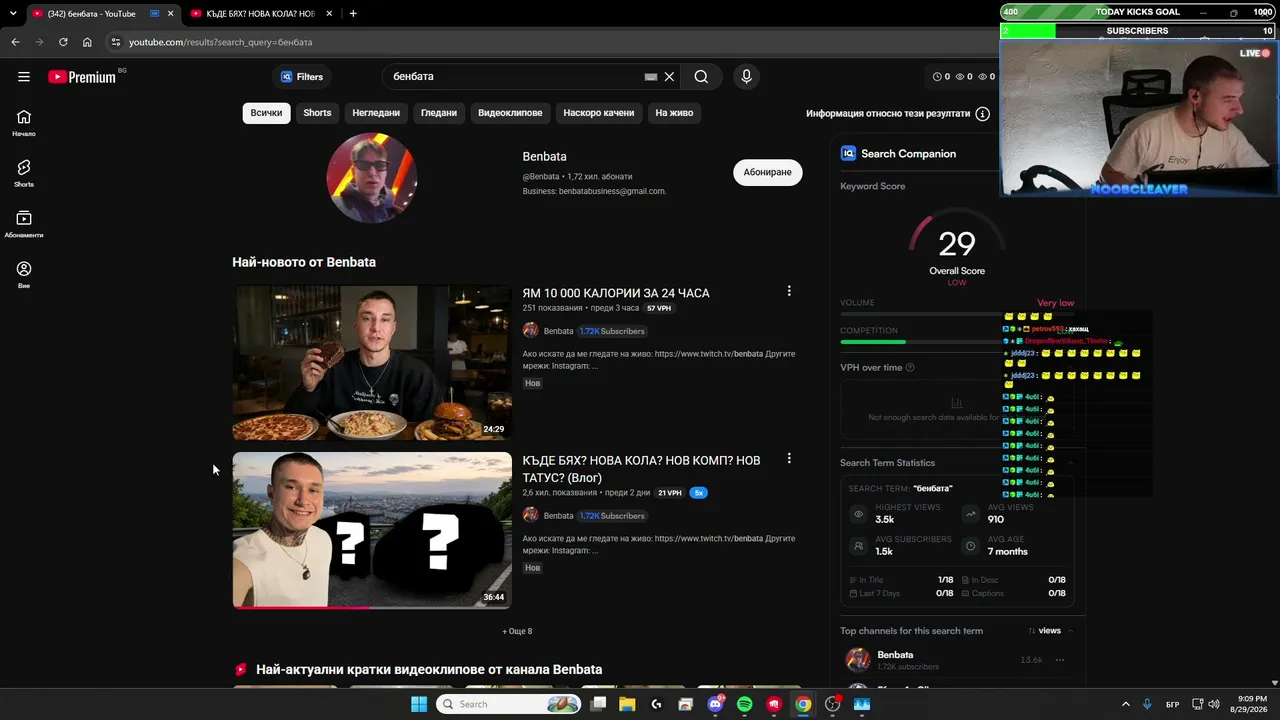Select the Видеоклипове filter chip
Viewport: 1280px width, 720px height.
[x=510, y=113]
